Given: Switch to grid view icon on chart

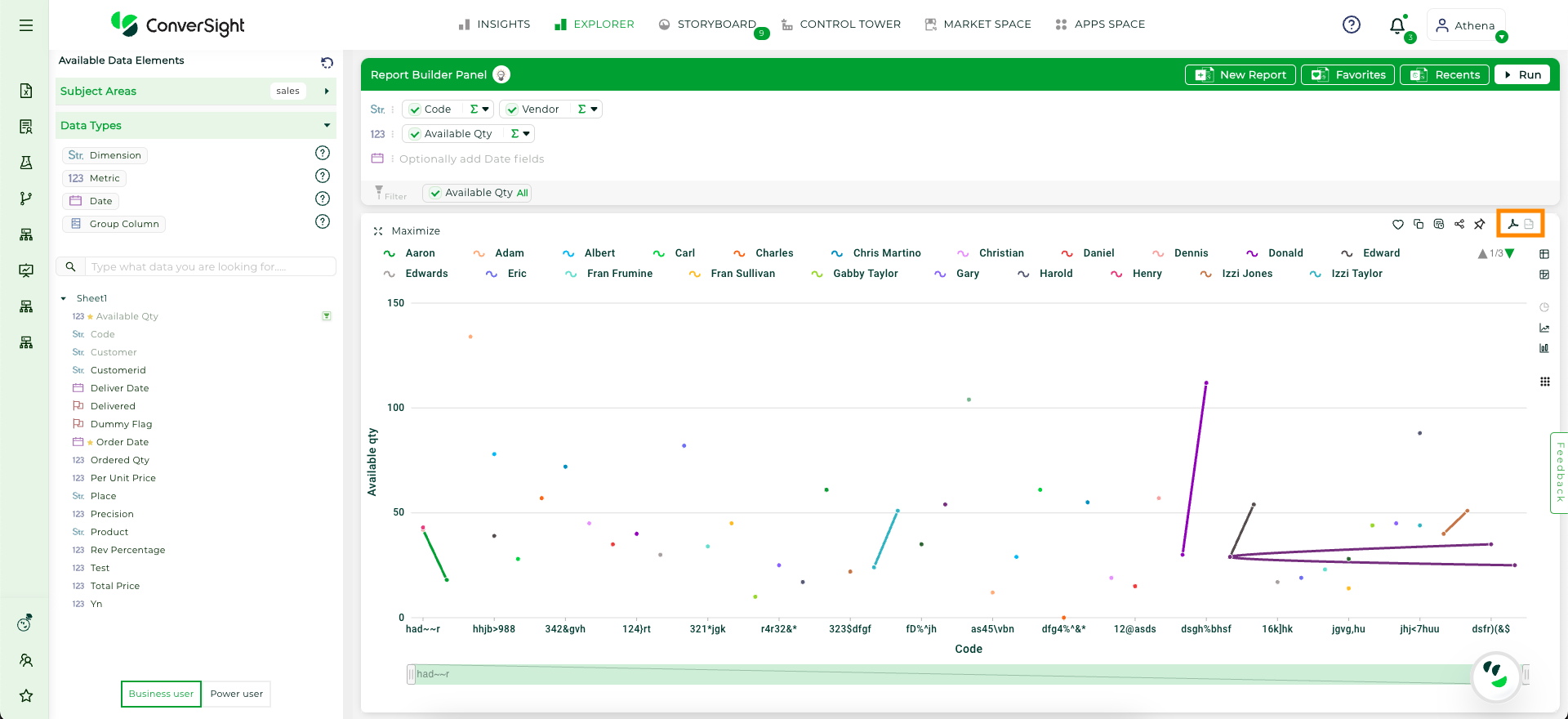Looking at the screenshot, I should [1544, 382].
